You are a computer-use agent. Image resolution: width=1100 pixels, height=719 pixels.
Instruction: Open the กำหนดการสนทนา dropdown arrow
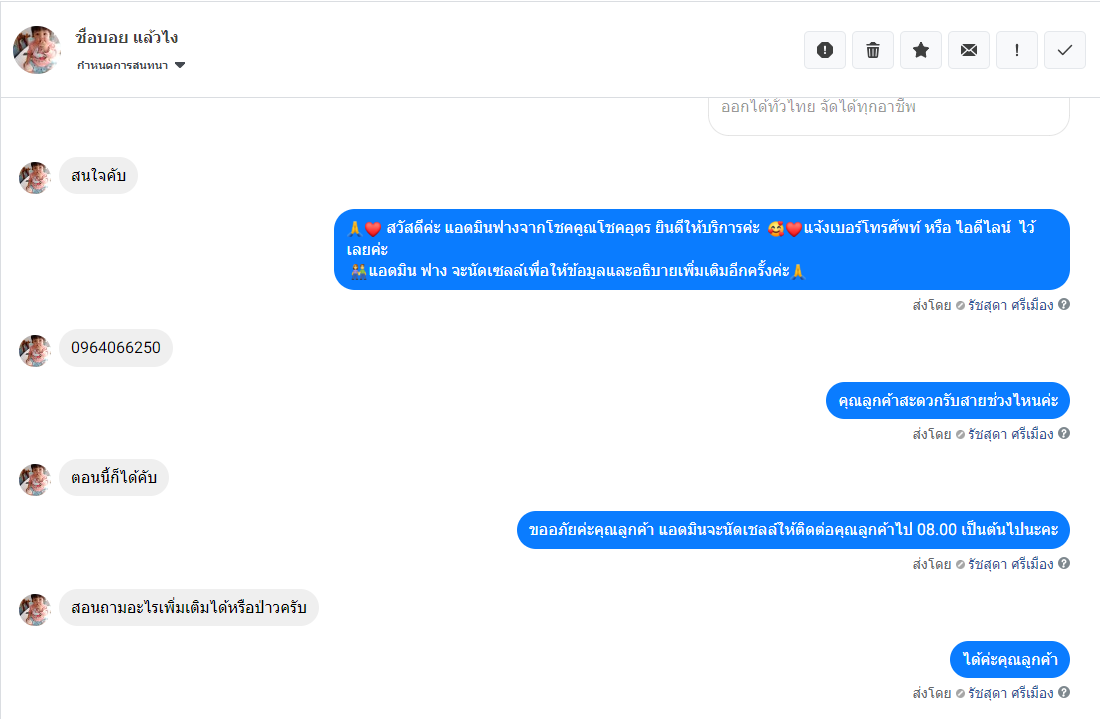[x=180, y=65]
